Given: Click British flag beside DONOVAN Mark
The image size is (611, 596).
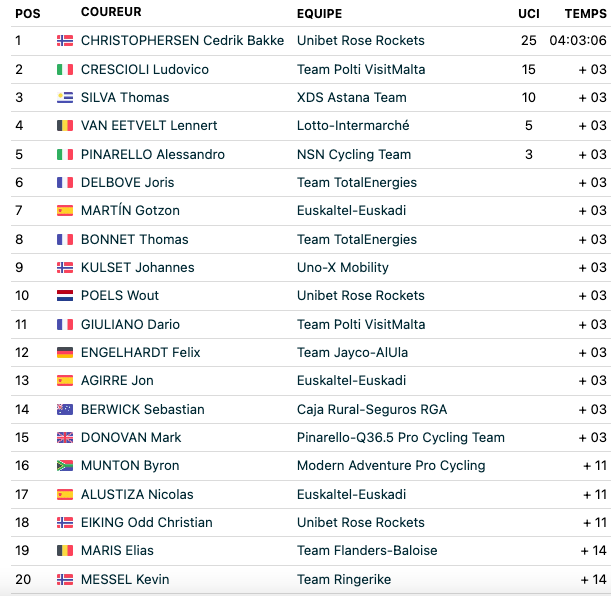Looking at the screenshot, I should 65,437.
